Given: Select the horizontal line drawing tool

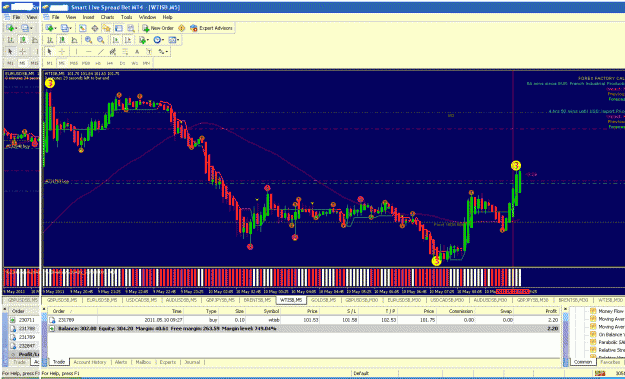Looking at the screenshot, I should point(88,51).
